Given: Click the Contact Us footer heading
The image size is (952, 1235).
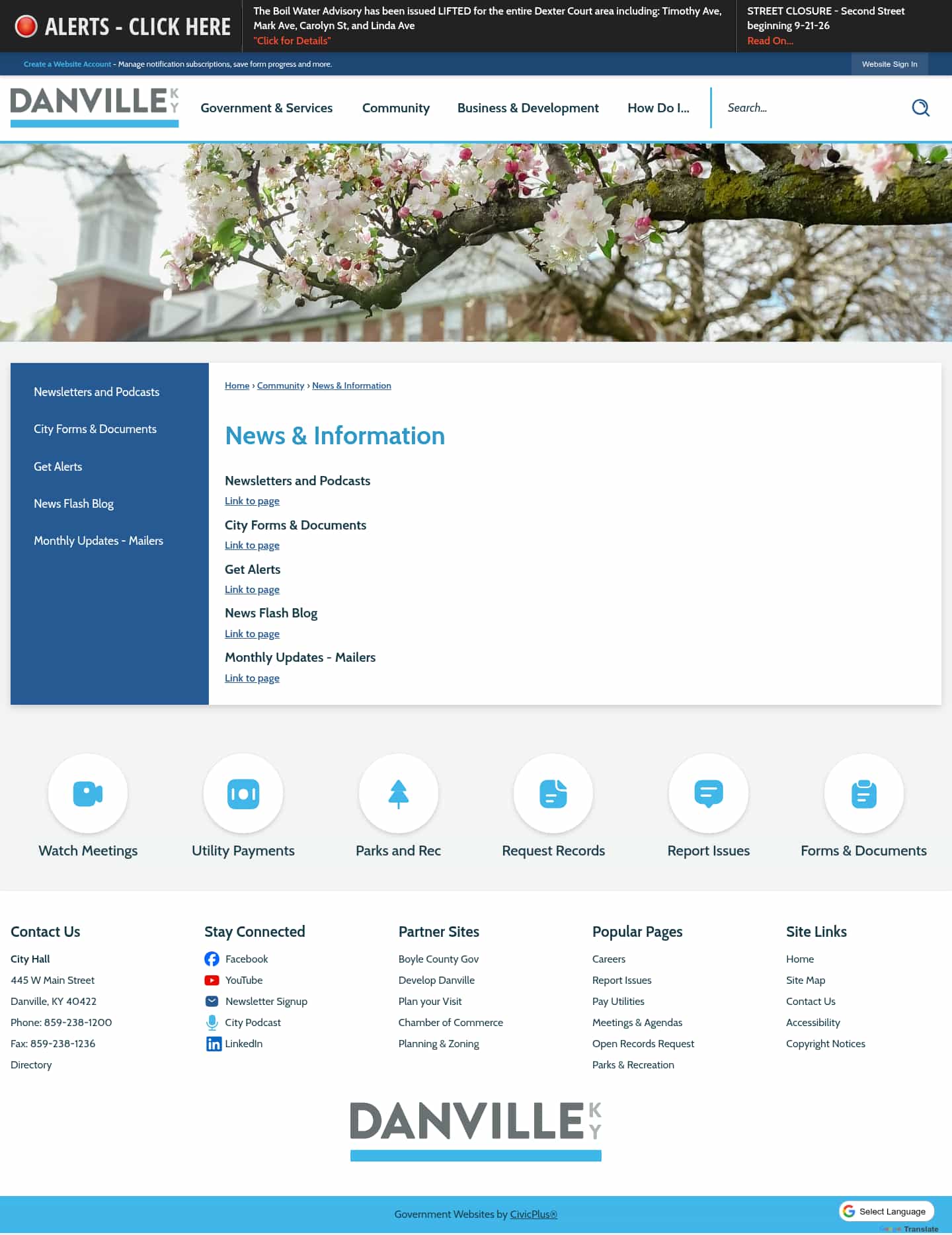Looking at the screenshot, I should [46, 932].
